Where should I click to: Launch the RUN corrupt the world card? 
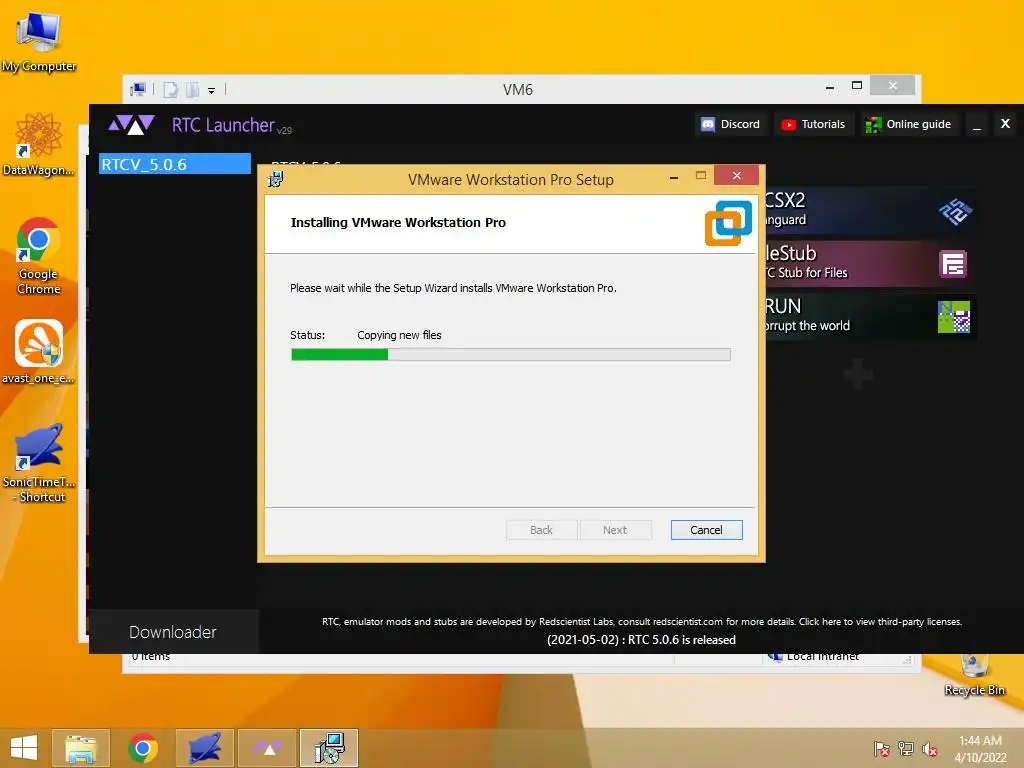(x=871, y=316)
